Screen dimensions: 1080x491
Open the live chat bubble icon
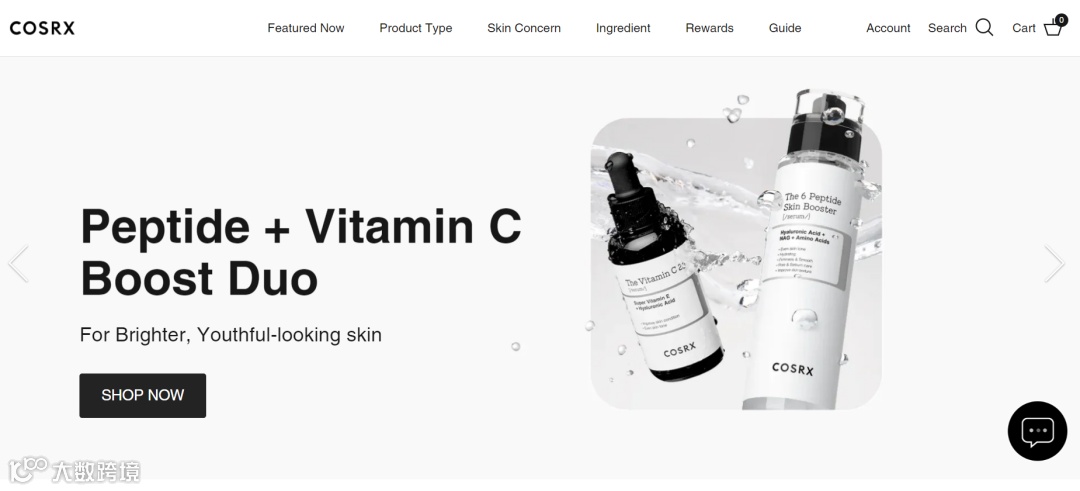[1037, 431]
